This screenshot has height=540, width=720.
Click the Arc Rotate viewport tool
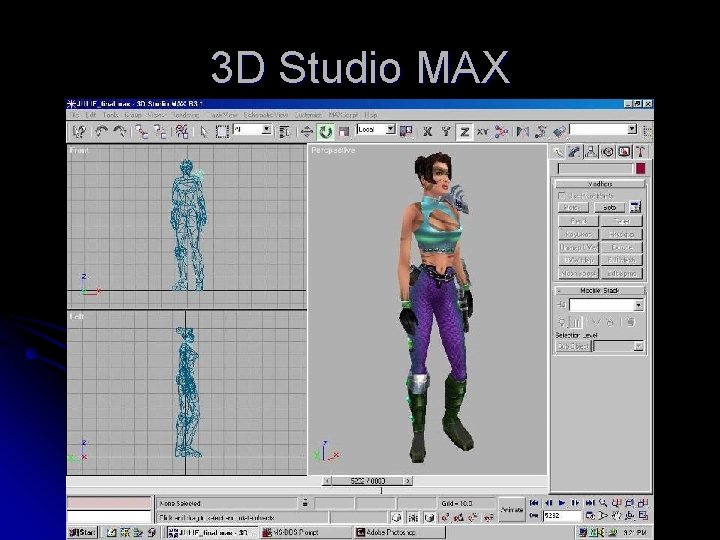pyautogui.click(x=630, y=516)
